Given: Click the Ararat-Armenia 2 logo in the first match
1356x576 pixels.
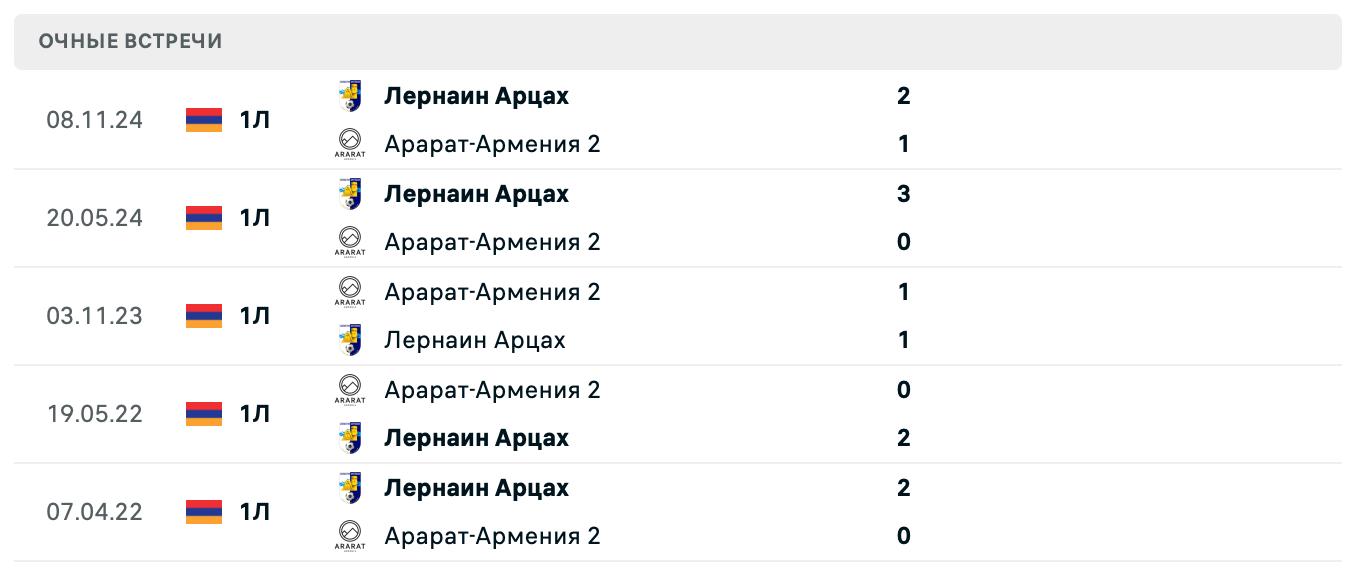Looking at the screenshot, I should 352,141.
